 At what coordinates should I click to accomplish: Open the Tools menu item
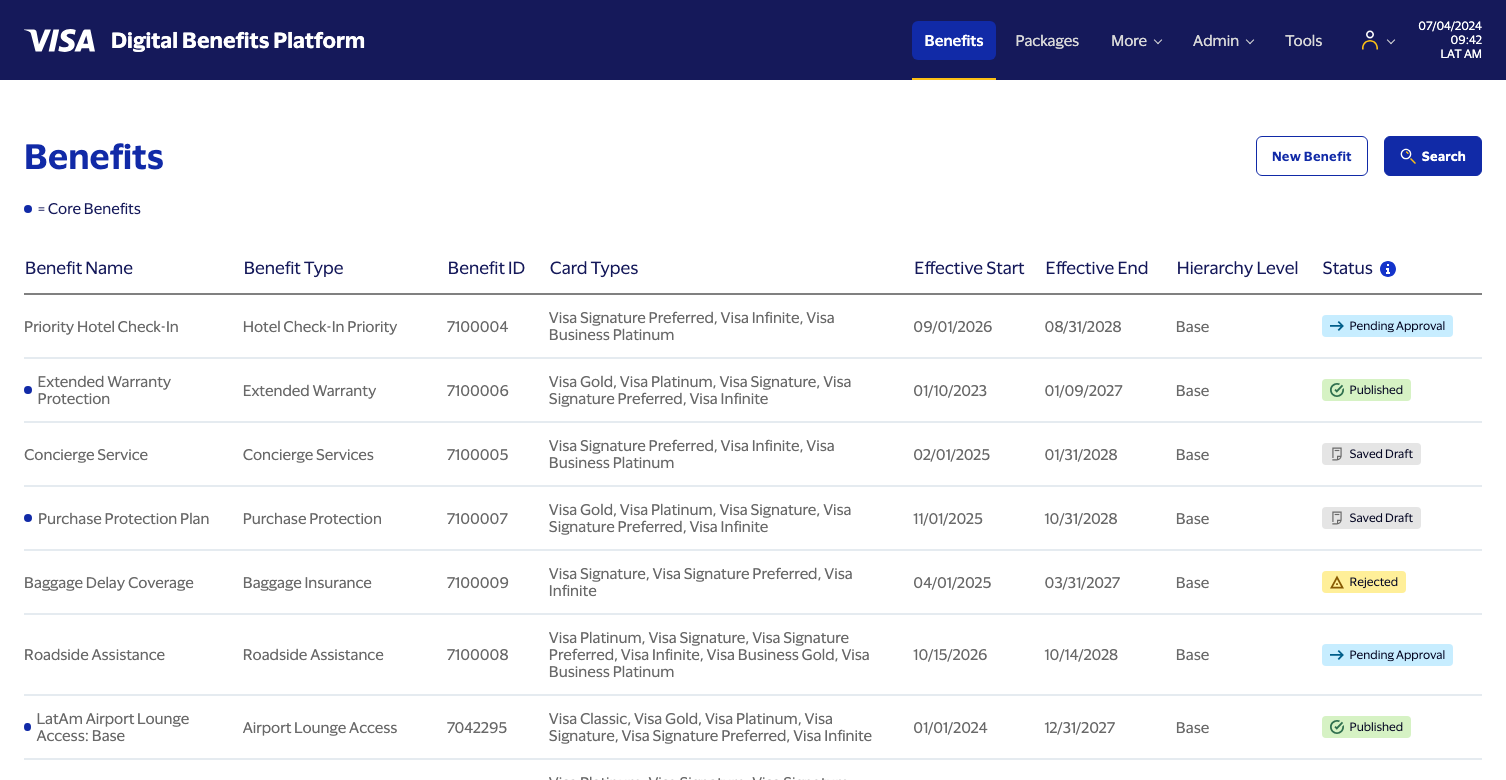[1303, 41]
